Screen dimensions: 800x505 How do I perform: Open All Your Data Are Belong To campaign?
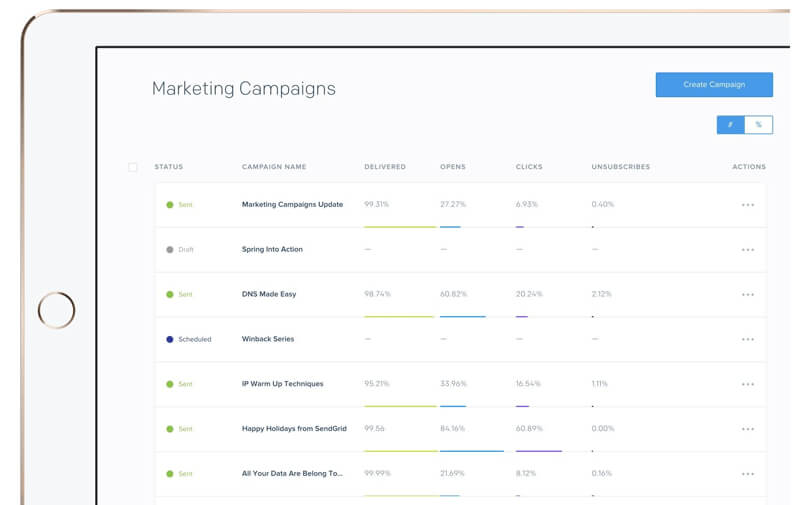pyautogui.click(x=292, y=474)
